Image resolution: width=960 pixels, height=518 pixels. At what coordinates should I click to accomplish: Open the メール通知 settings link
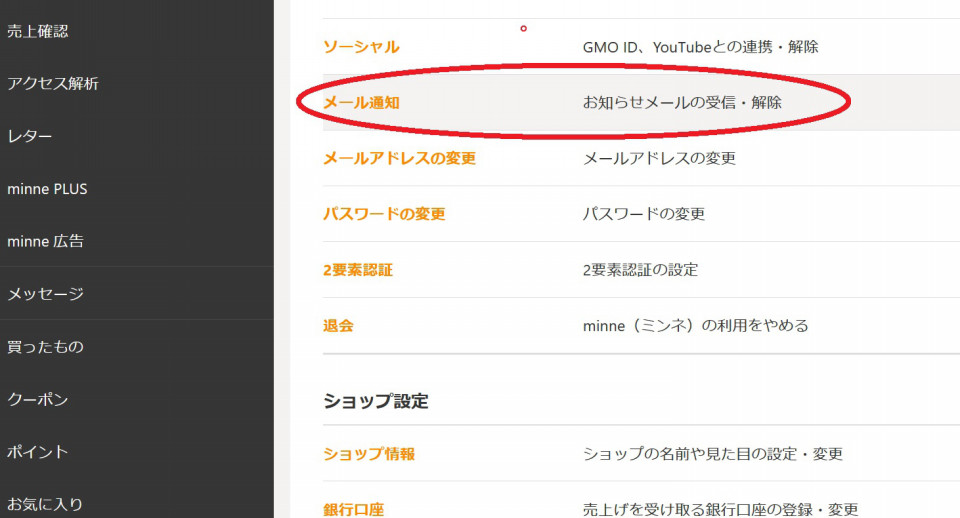tap(361, 102)
